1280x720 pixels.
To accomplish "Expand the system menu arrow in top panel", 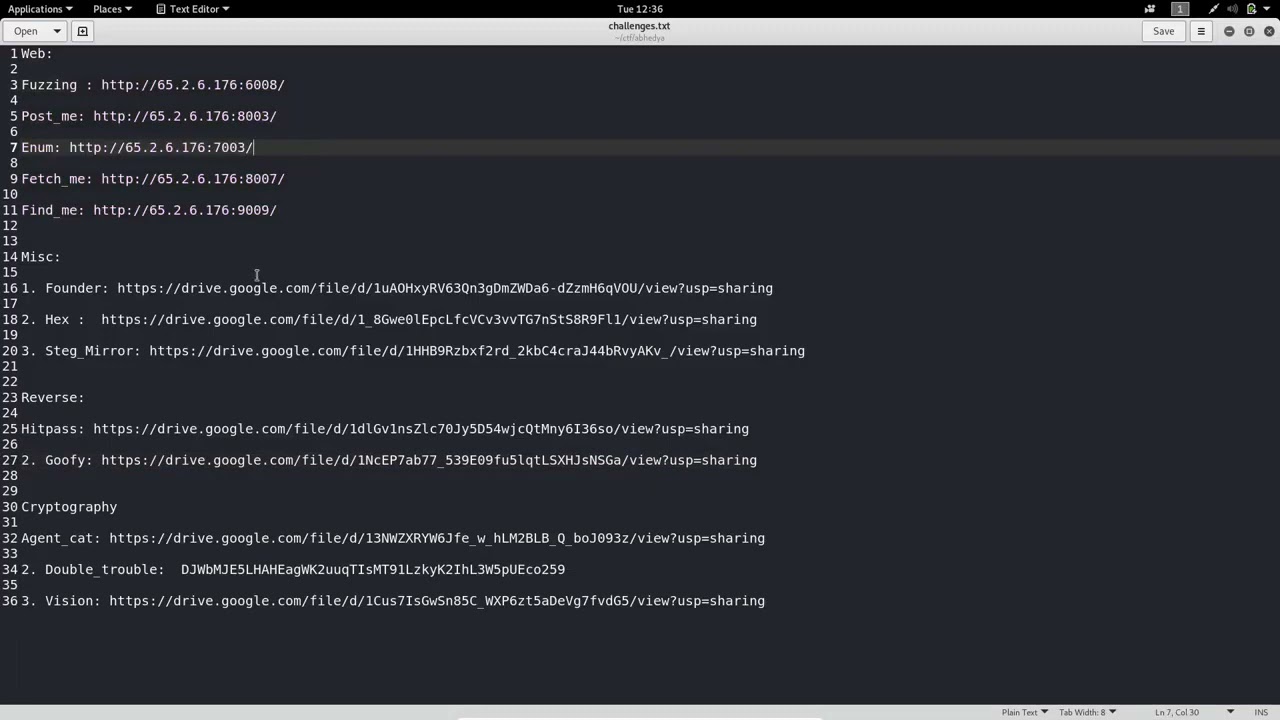I will (x=1267, y=9).
